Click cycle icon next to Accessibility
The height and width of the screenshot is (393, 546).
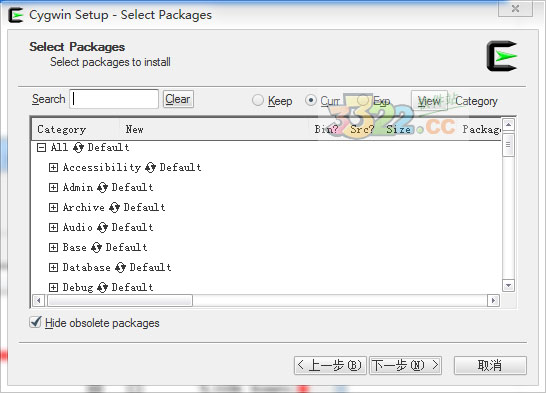150,168
